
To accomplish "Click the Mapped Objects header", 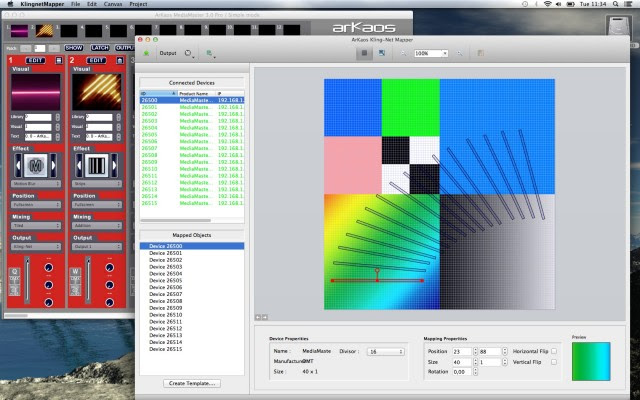I will tap(192, 235).
